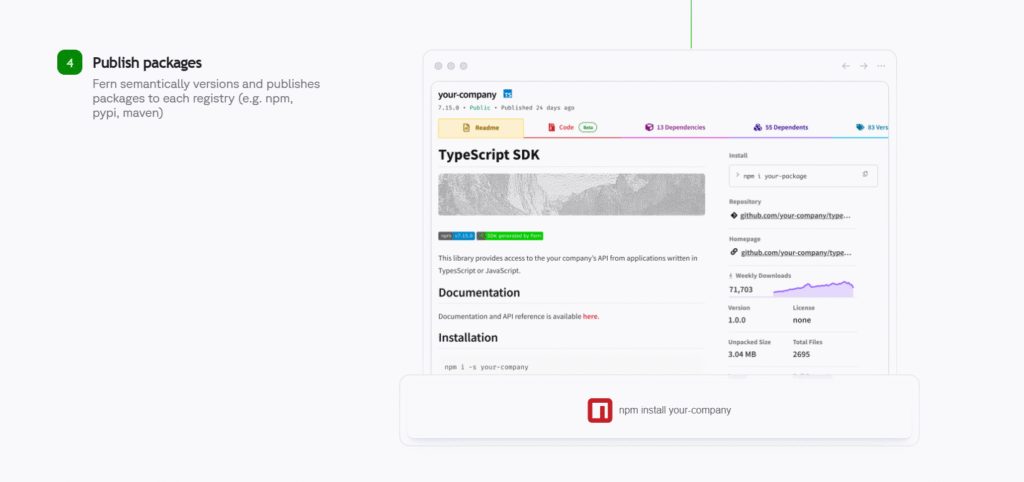This screenshot has width=1024, height=482.
Task: Open the Repository github.com link
Action: (x=795, y=215)
